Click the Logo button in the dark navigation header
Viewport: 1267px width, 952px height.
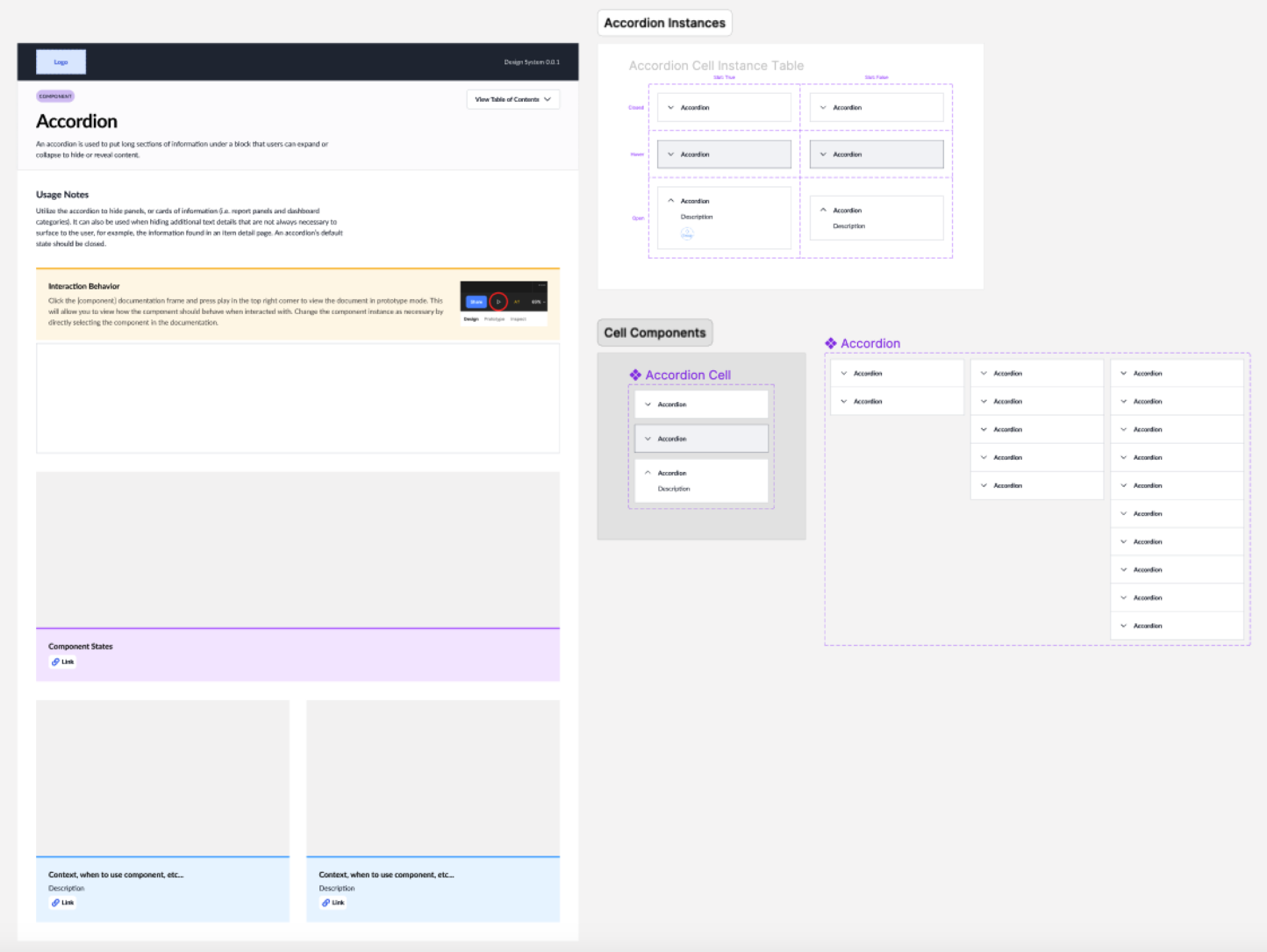(61, 61)
